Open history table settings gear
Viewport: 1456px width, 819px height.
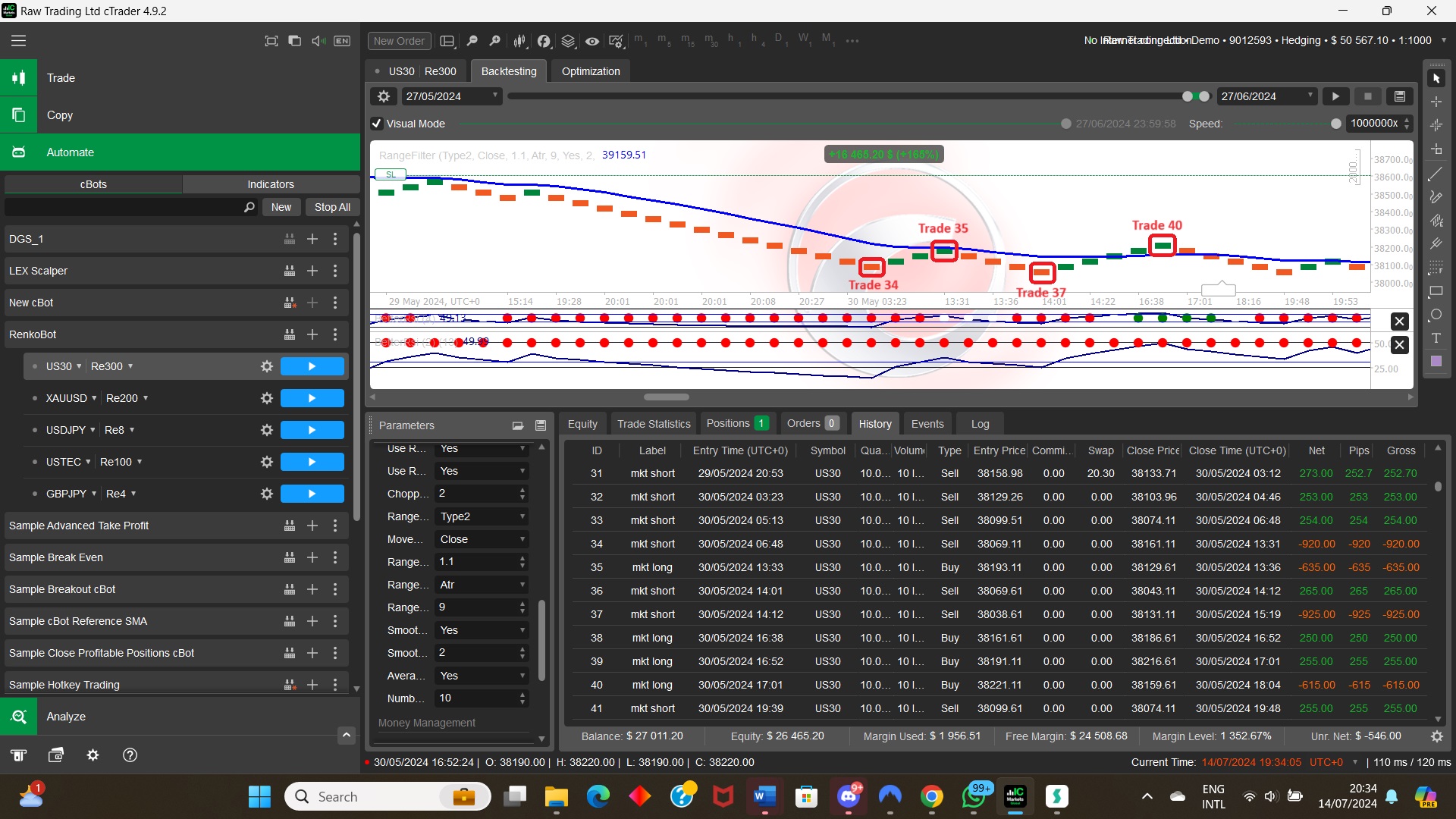click(x=1436, y=736)
